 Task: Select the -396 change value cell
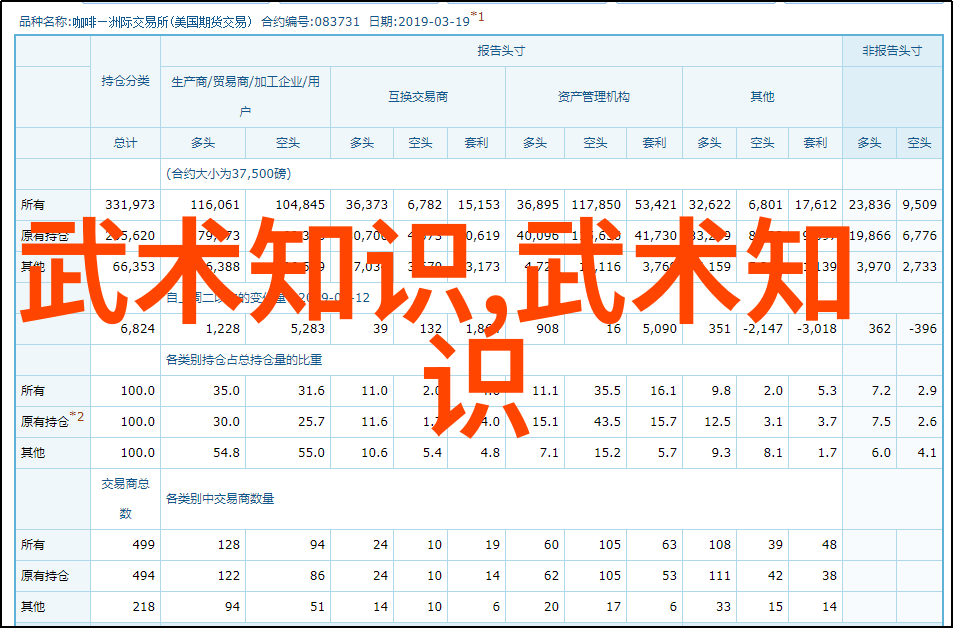click(x=922, y=328)
